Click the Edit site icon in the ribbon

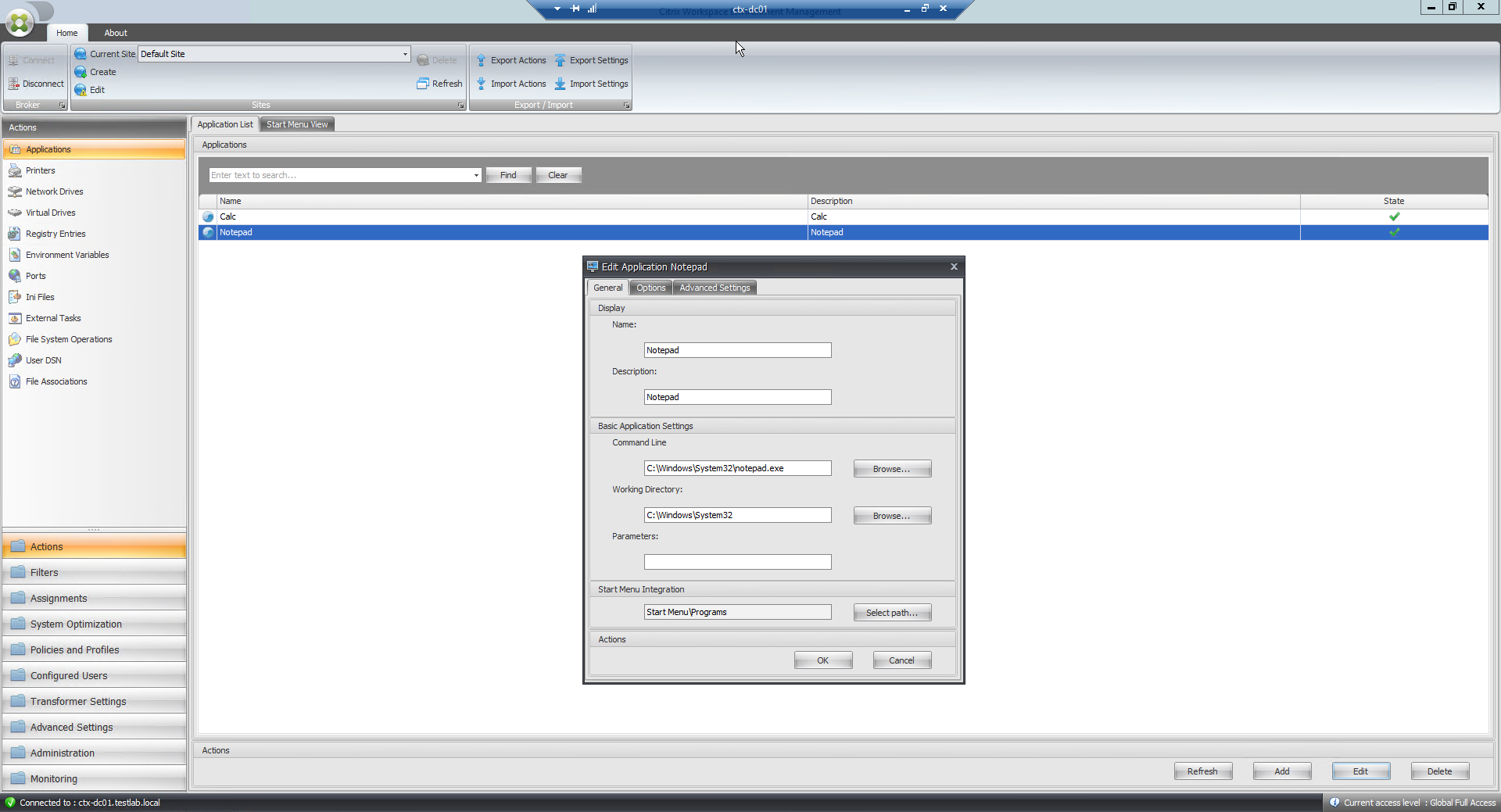(x=81, y=90)
